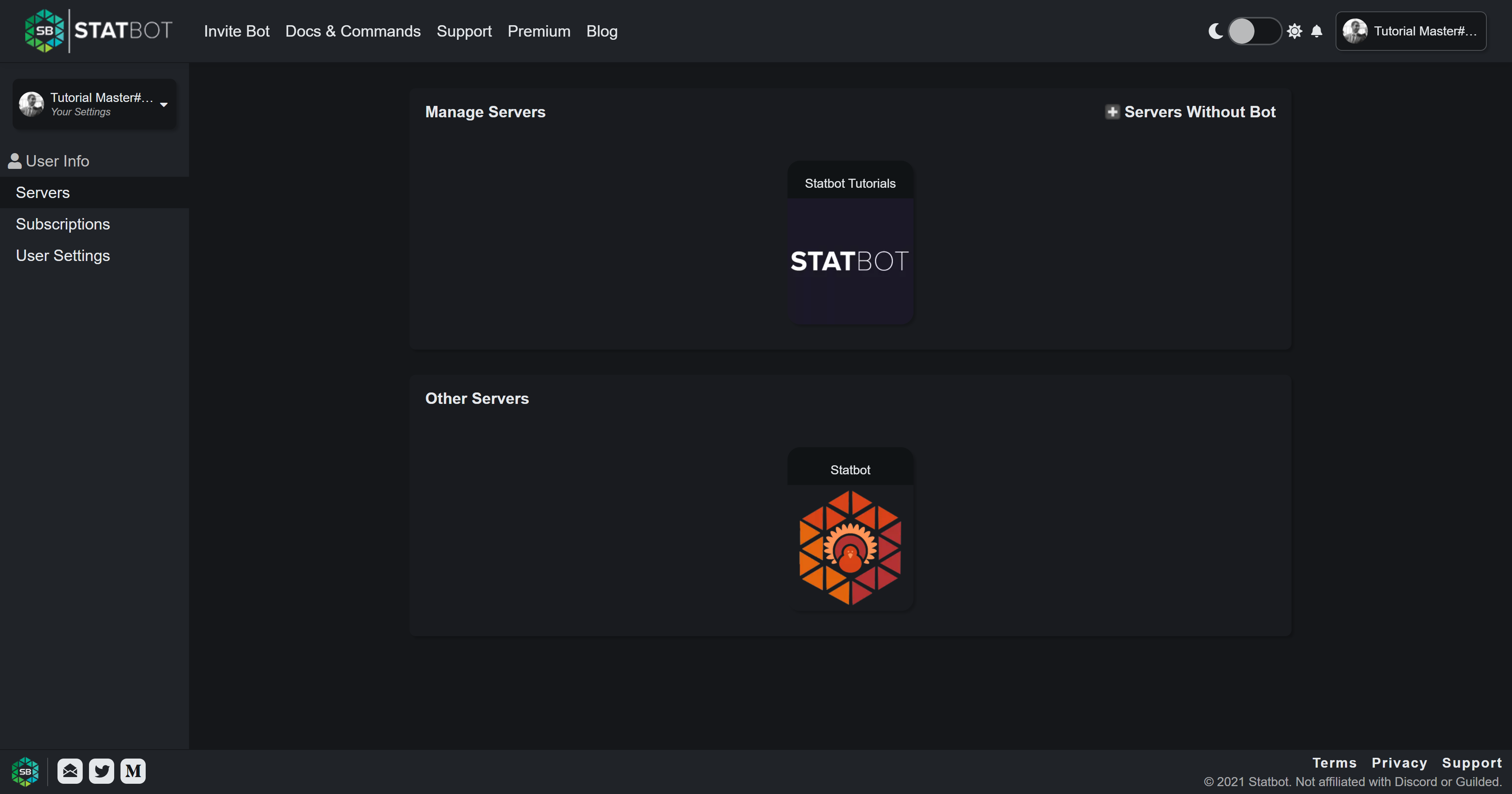1512x794 pixels.
Task: Click the sun light-mode icon
Action: tap(1294, 31)
